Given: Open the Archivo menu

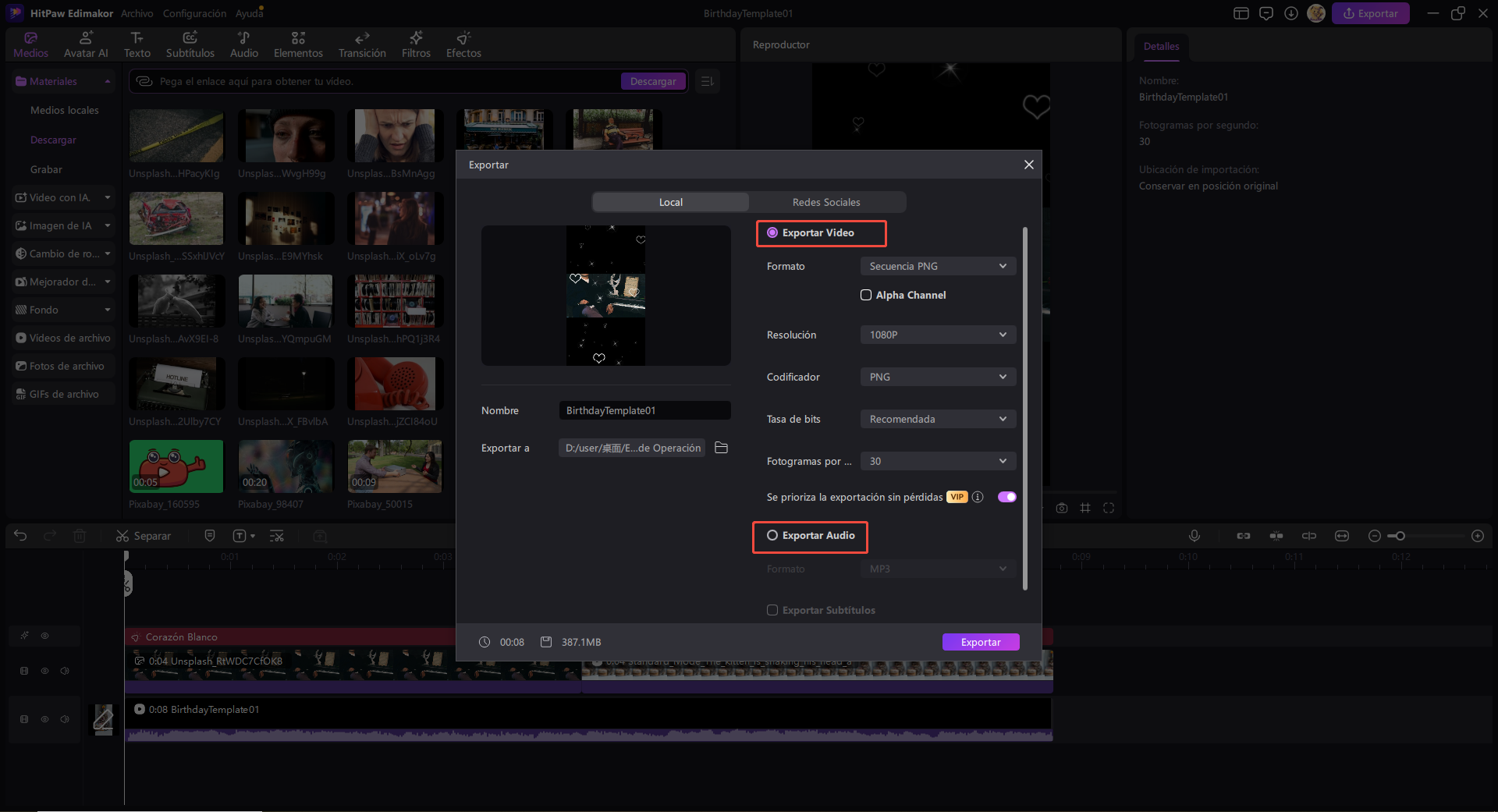Looking at the screenshot, I should coord(137,13).
